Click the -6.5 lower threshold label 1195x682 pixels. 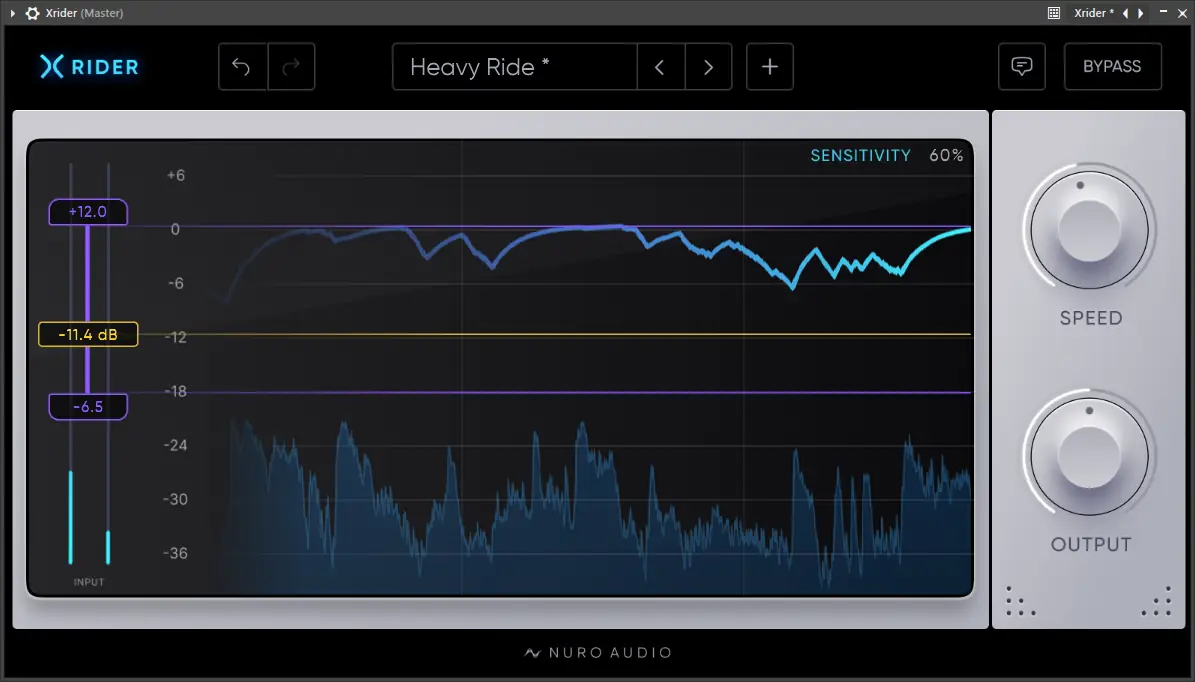[88, 406]
